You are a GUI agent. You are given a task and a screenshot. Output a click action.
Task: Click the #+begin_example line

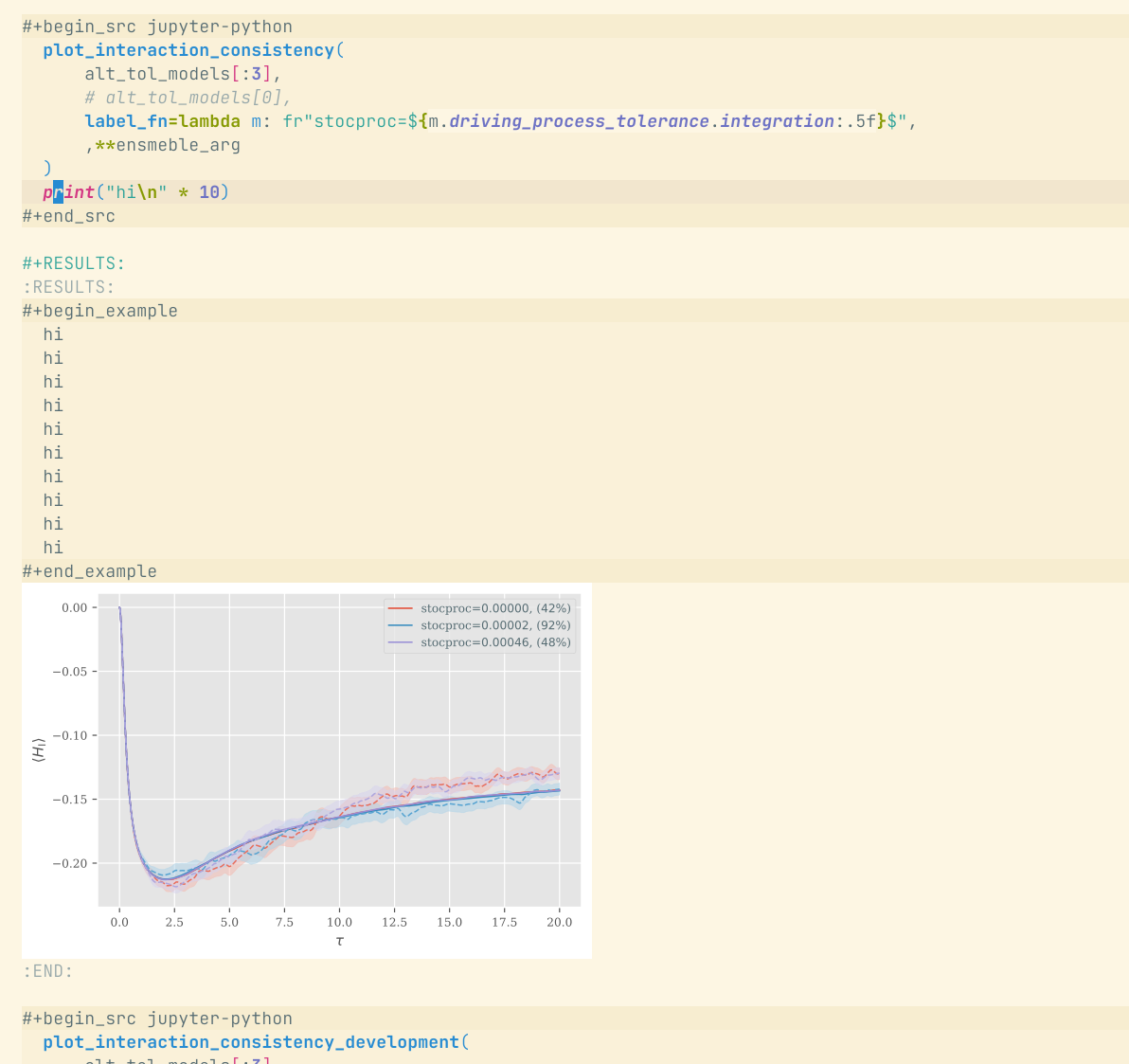coord(100,311)
